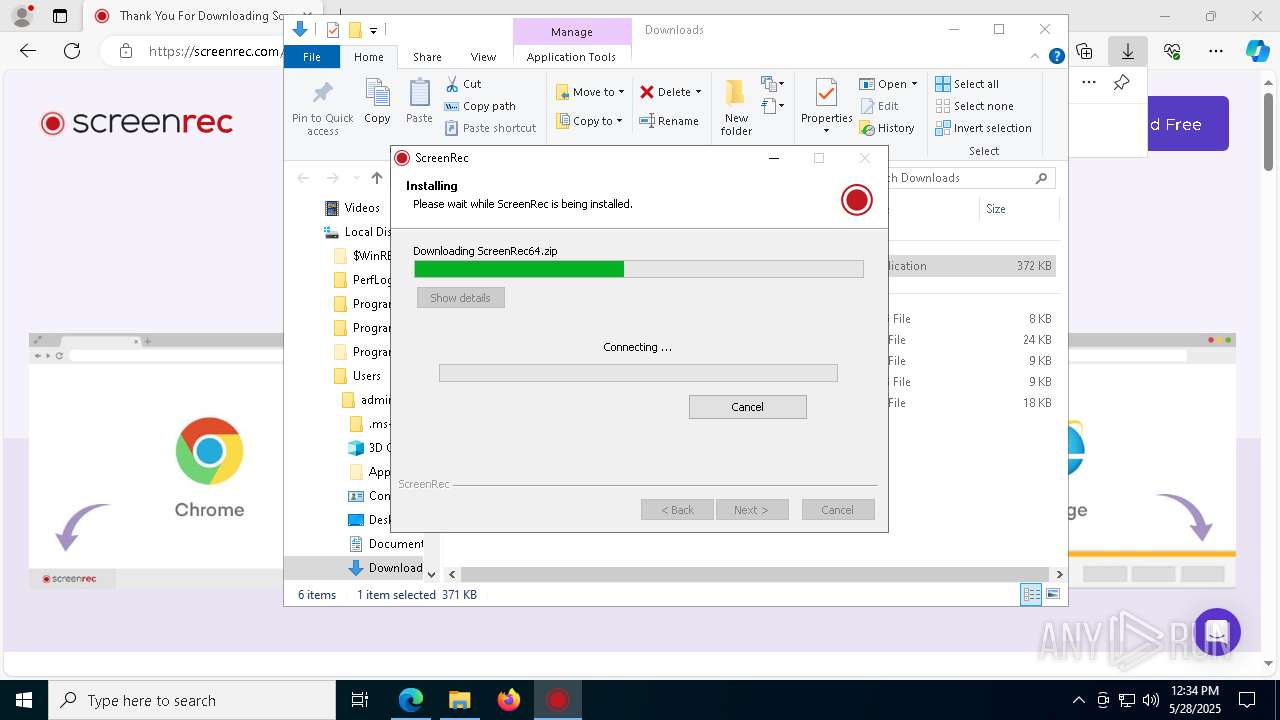
Task: Click the download progress bar
Action: (638, 269)
